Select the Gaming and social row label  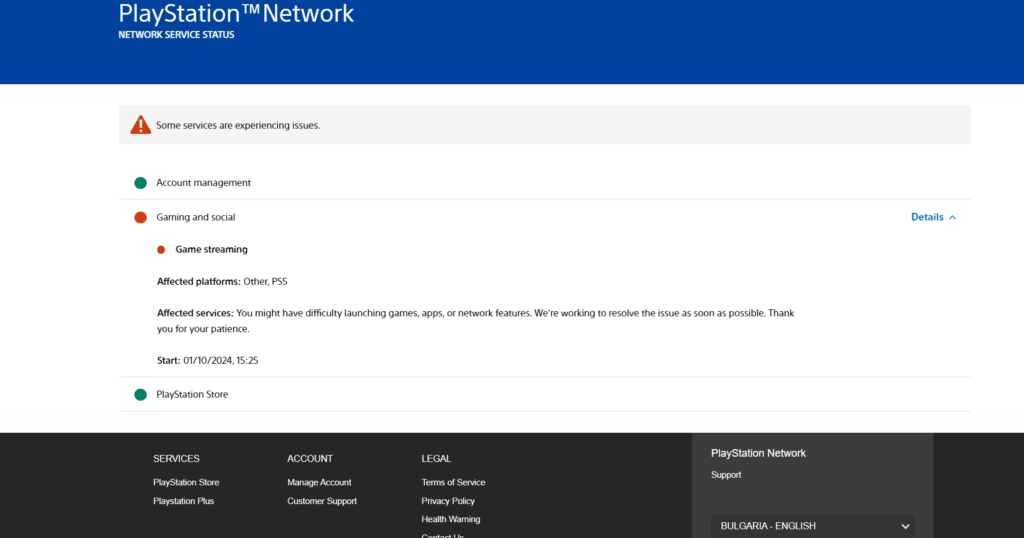(195, 217)
